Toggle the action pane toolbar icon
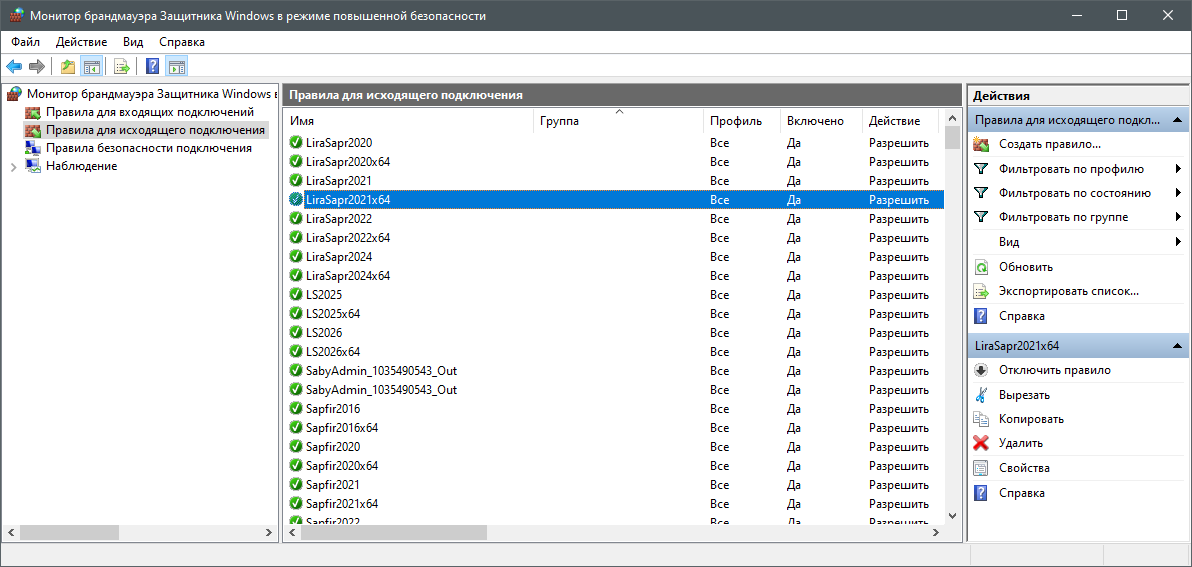This screenshot has height=567, width=1192. pos(176,67)
